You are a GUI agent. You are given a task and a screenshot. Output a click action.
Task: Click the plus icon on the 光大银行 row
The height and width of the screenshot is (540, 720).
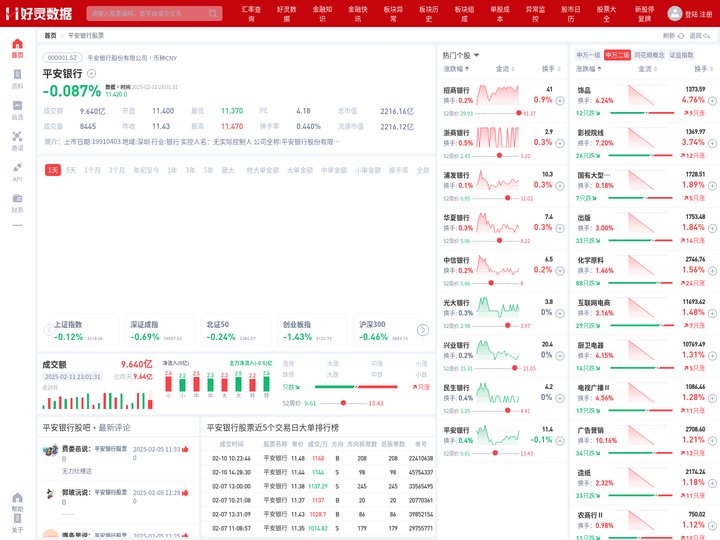point(560,313)
